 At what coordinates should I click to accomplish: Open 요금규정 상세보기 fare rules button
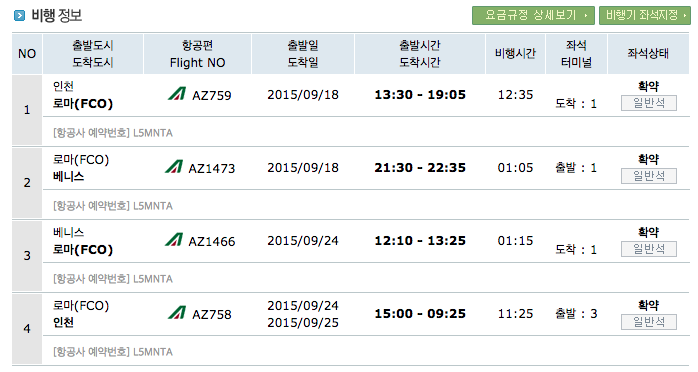[533, 16]
